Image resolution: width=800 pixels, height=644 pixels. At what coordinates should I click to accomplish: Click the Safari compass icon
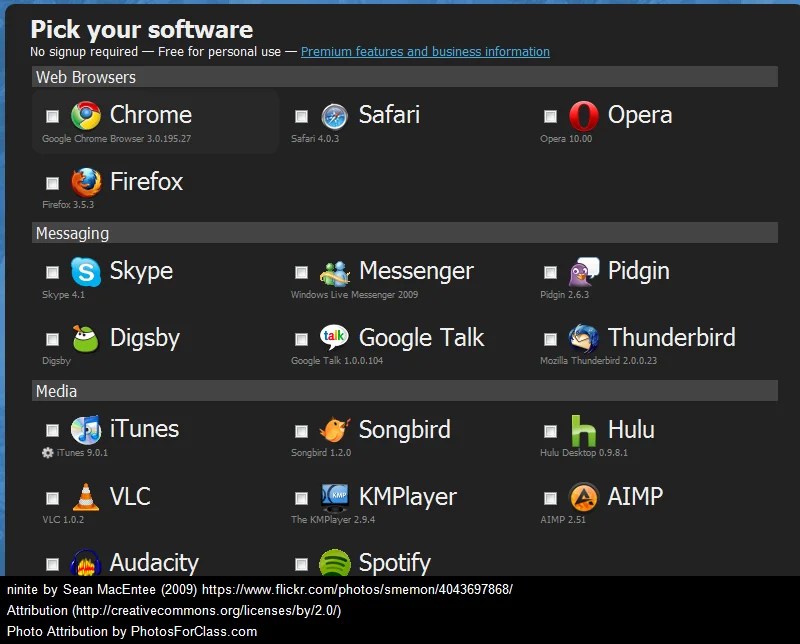click(335, 116)
